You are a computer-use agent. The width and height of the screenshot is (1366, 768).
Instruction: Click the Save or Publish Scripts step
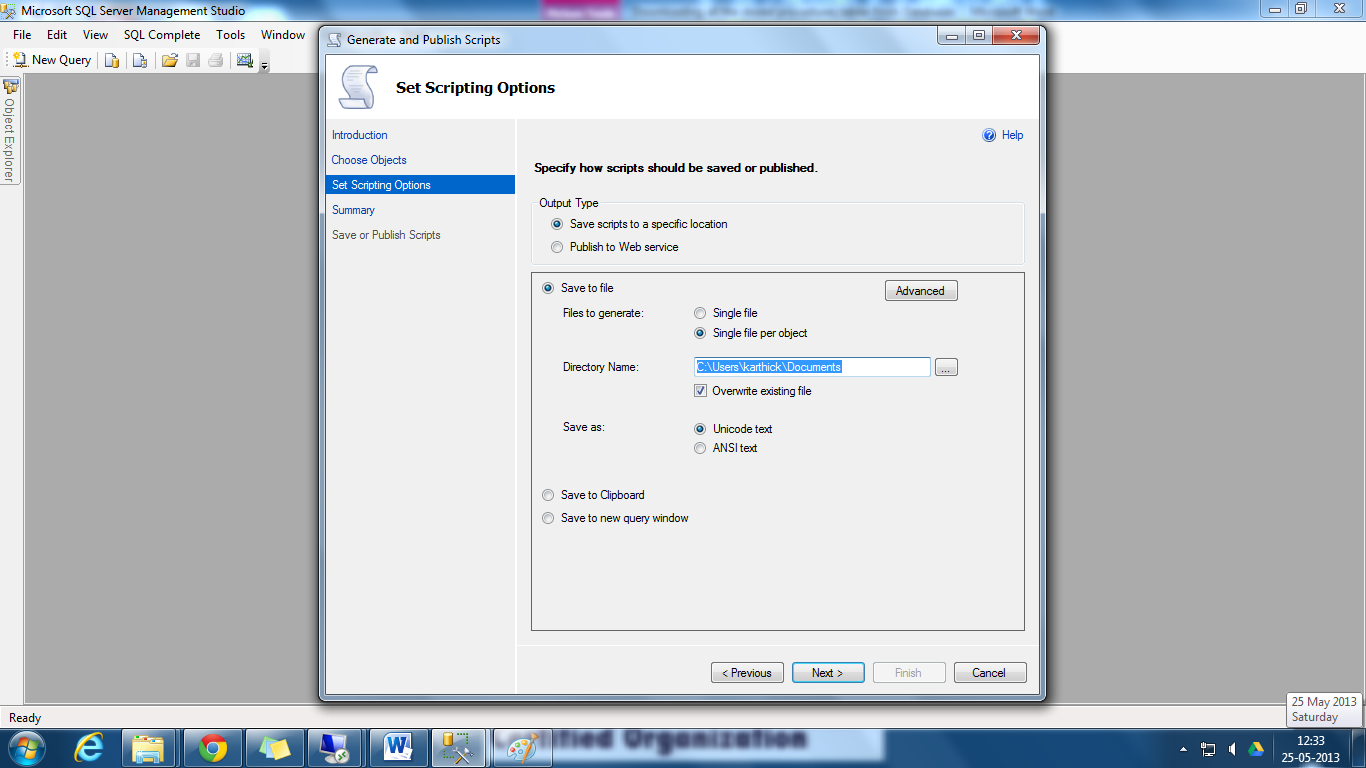pyautogui.click(x=386, y=235)
